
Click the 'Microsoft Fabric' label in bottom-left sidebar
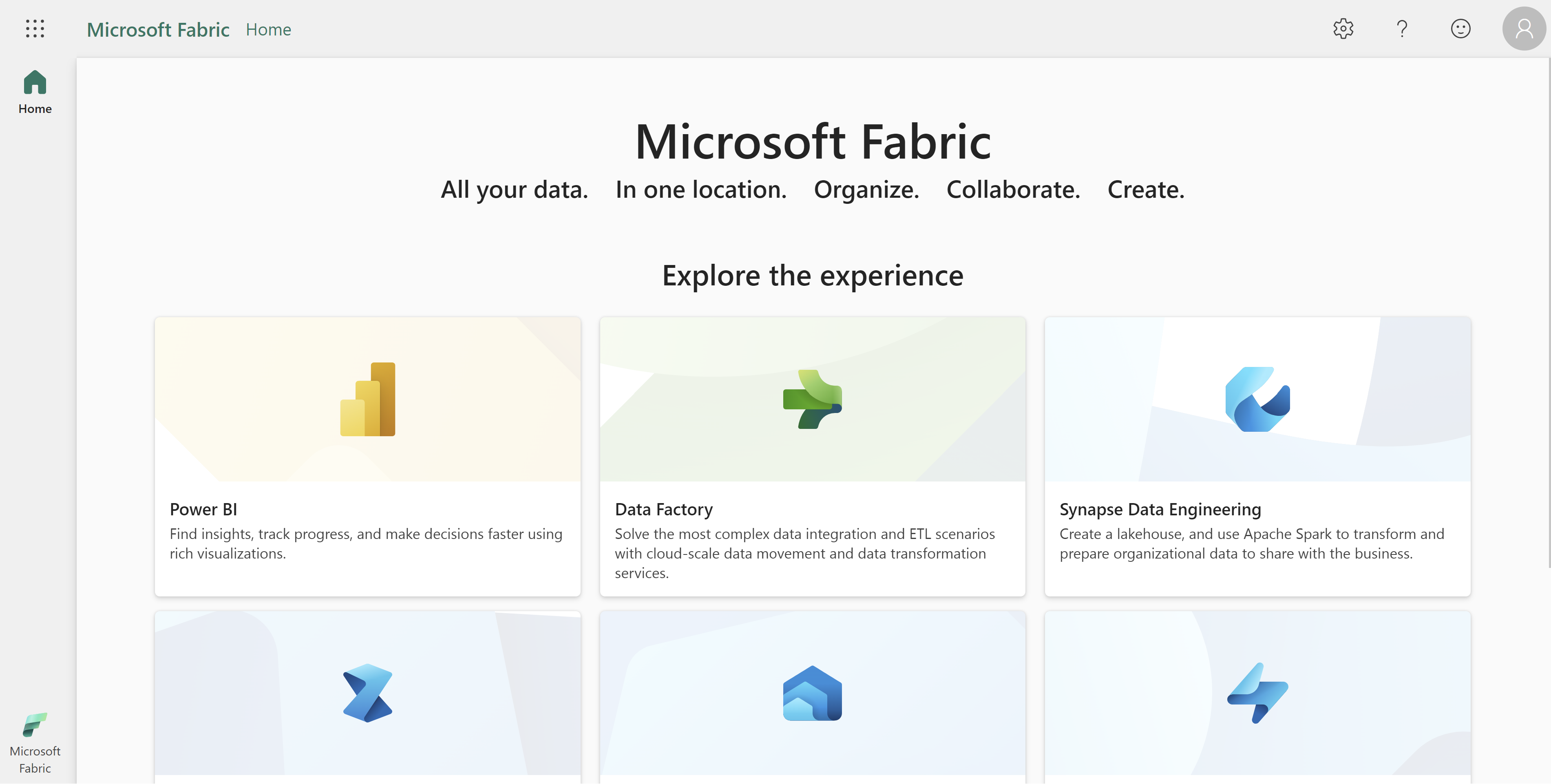pos(35,760)
